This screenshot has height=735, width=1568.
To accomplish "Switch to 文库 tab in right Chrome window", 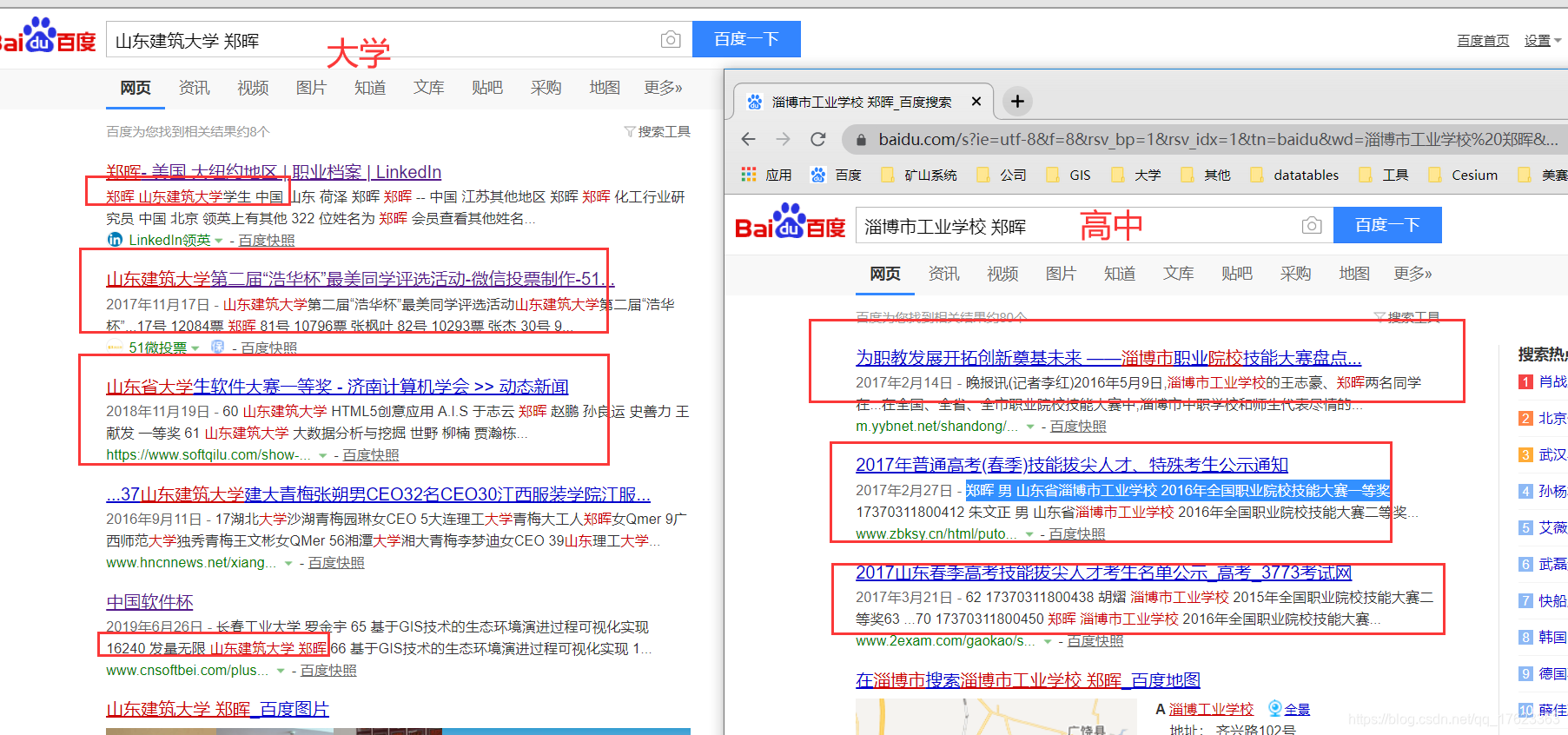I will tap(1179, 274).
